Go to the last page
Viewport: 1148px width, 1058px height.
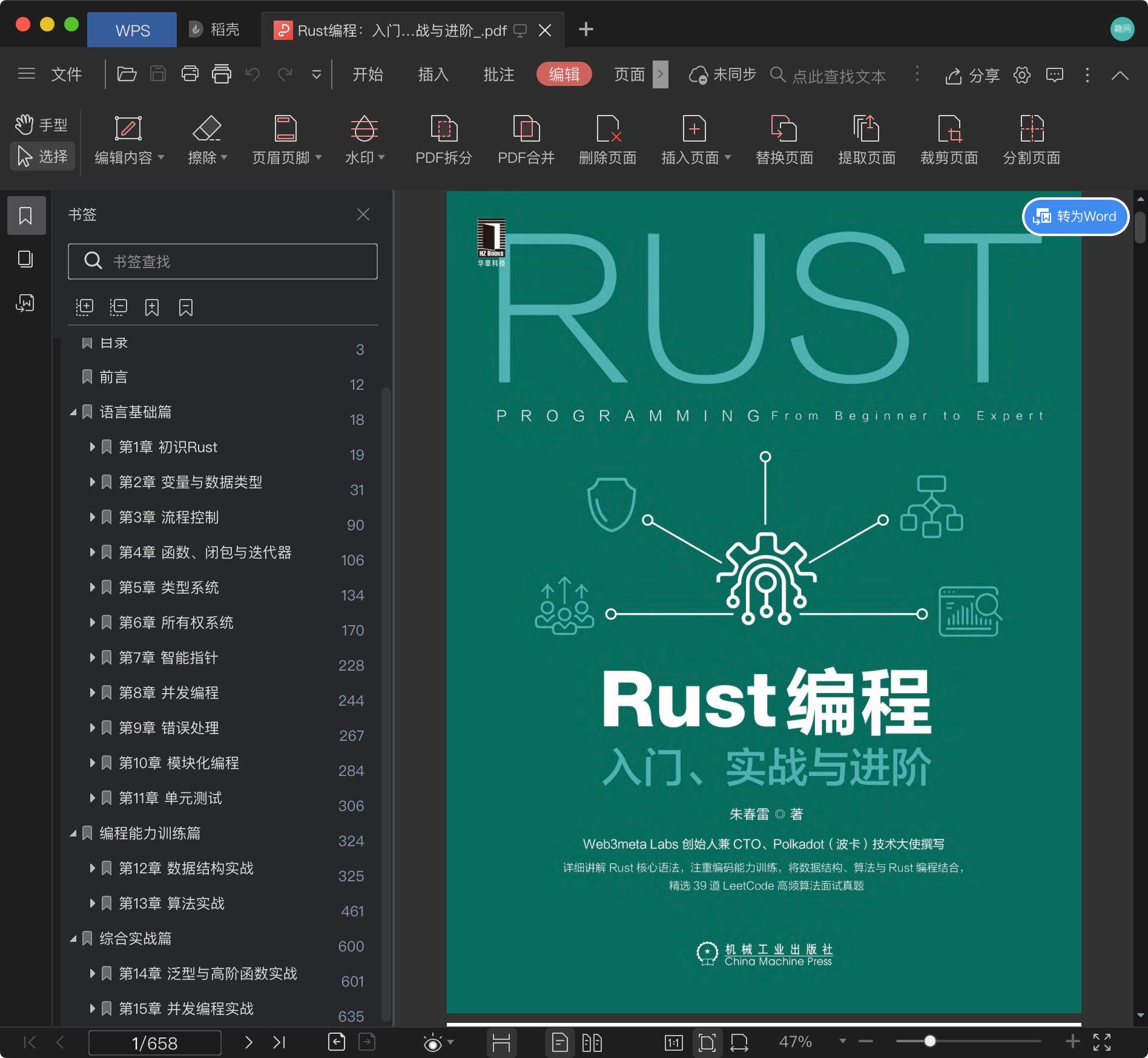(x=279, y=1042)
